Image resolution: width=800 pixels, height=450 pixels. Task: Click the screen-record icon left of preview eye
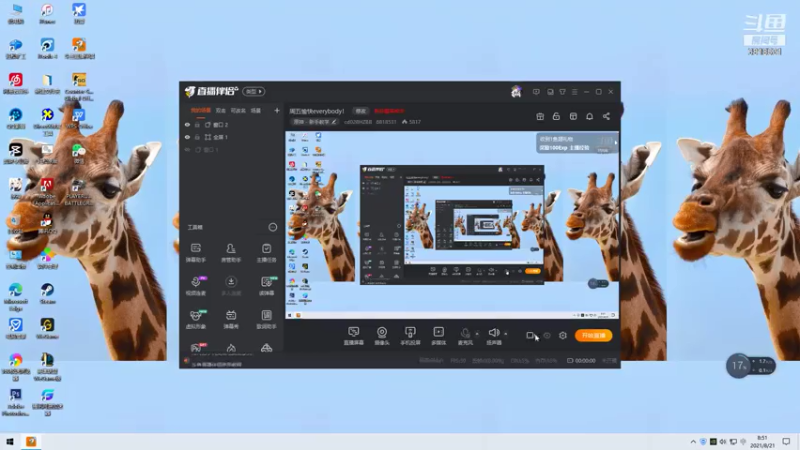[530, 335]
